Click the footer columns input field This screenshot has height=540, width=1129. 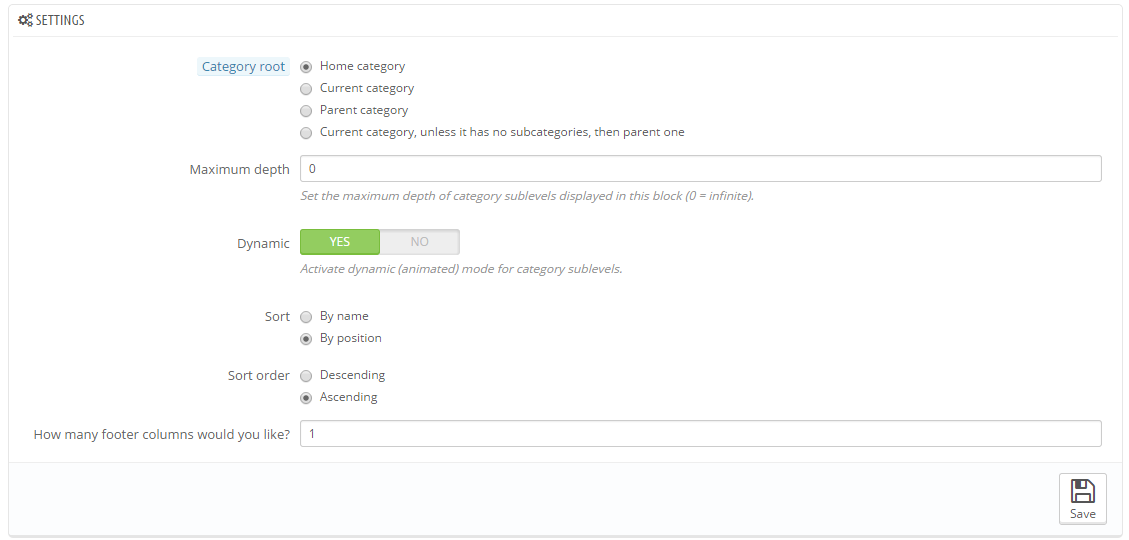tap(701, 433)
